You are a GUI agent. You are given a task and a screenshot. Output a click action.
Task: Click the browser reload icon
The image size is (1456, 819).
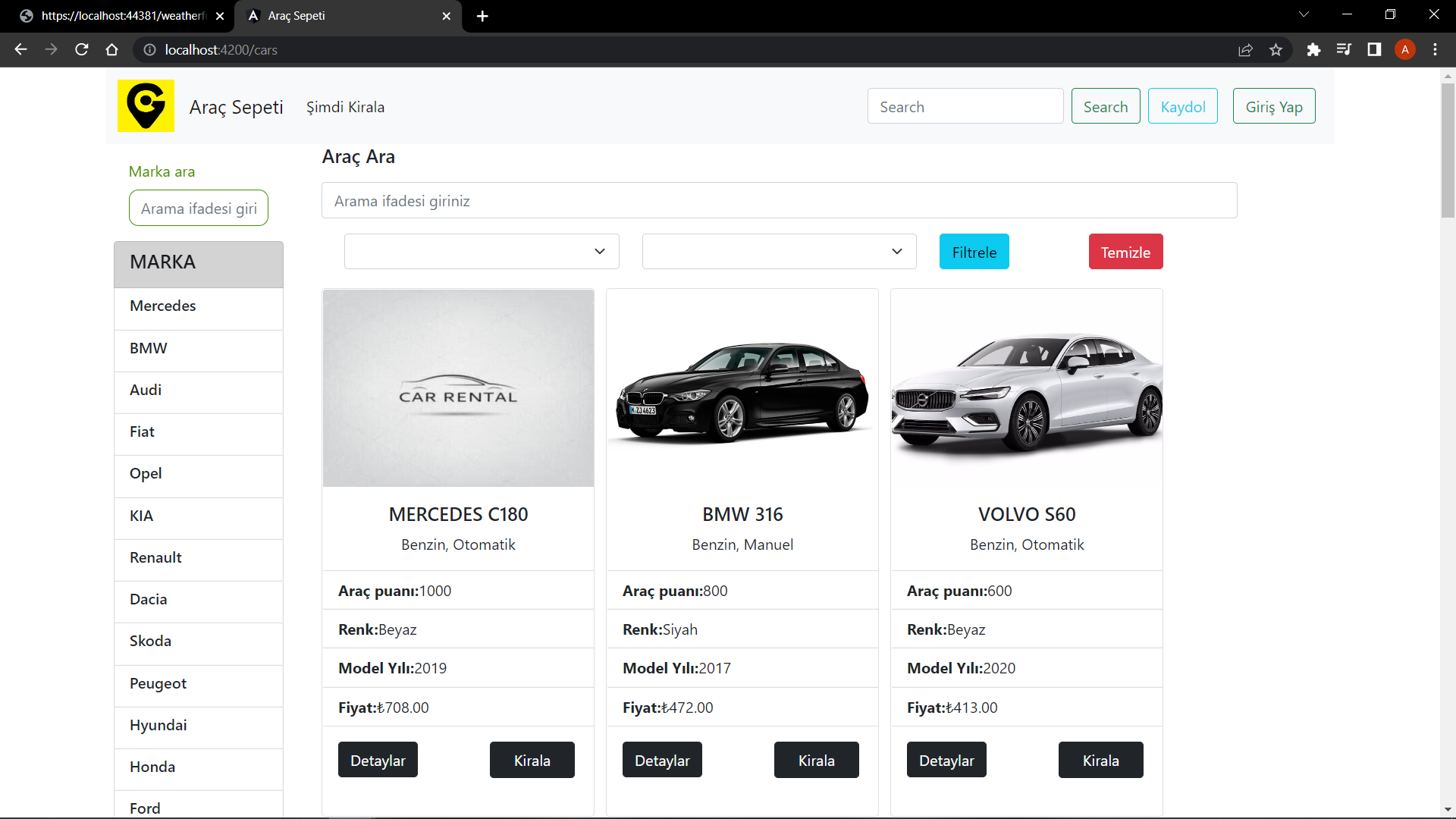point(82,49)
